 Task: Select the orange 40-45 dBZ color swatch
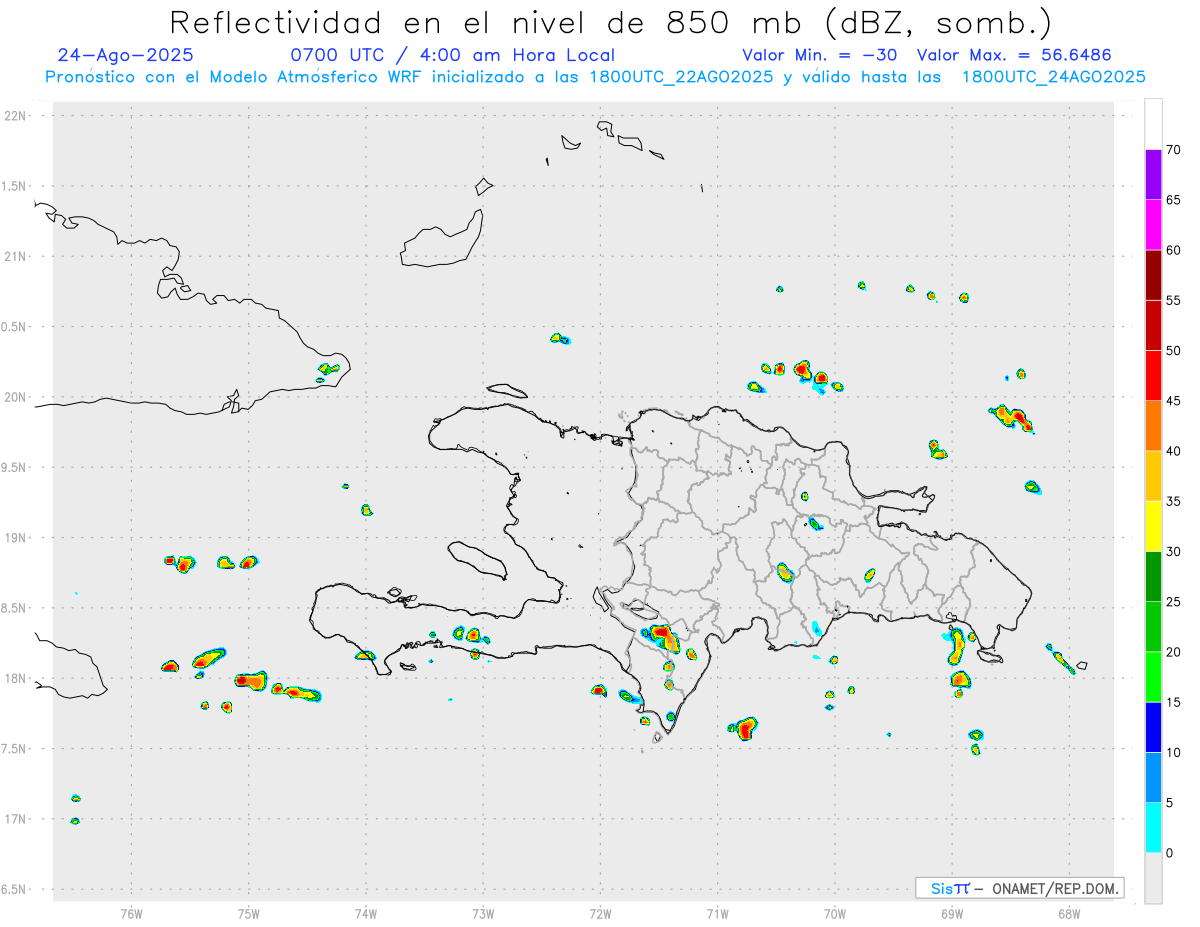1153,426
